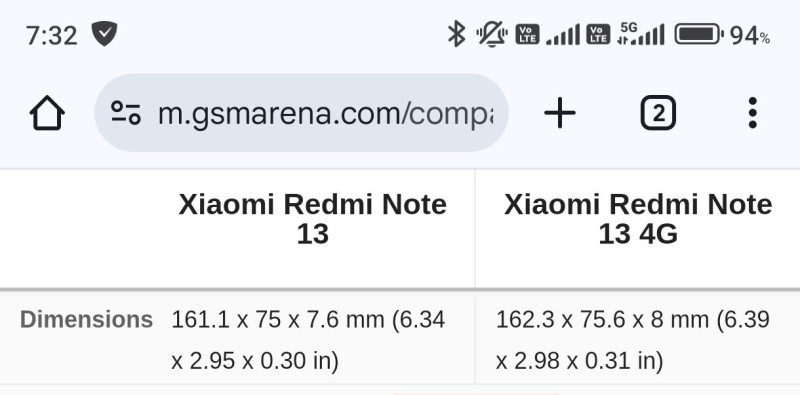Tap the Chrome home icon
This screenshot has height=395, width=800.
(47, 113)
